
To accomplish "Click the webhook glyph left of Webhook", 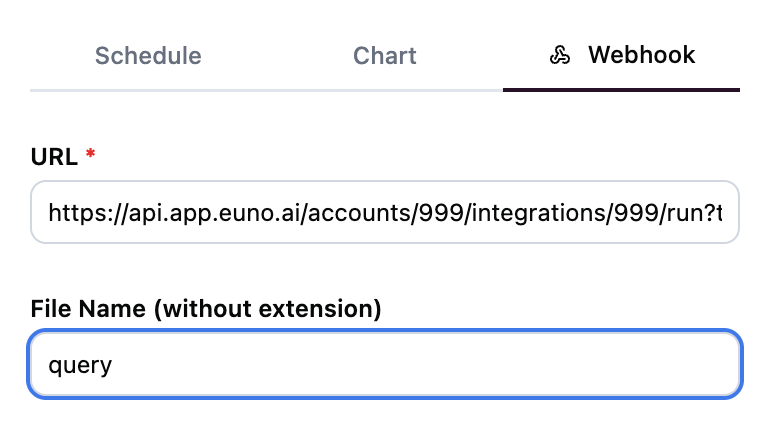I will (560, 56).
